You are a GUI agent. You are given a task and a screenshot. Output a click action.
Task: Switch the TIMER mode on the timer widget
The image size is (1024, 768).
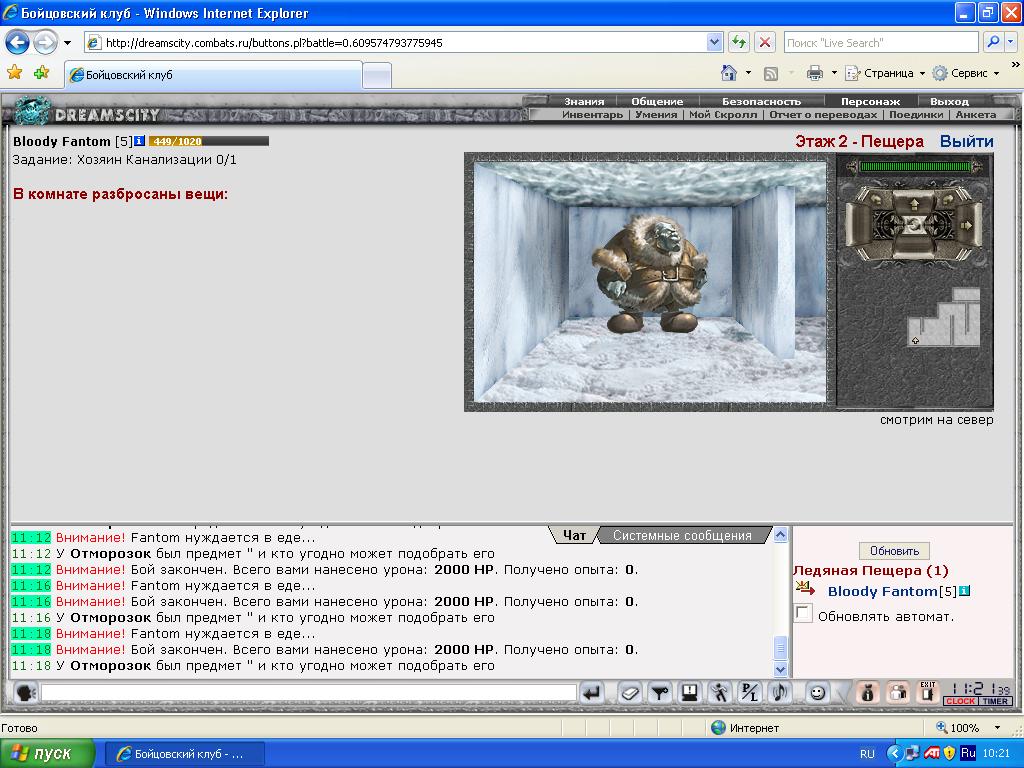click(995, 701)
